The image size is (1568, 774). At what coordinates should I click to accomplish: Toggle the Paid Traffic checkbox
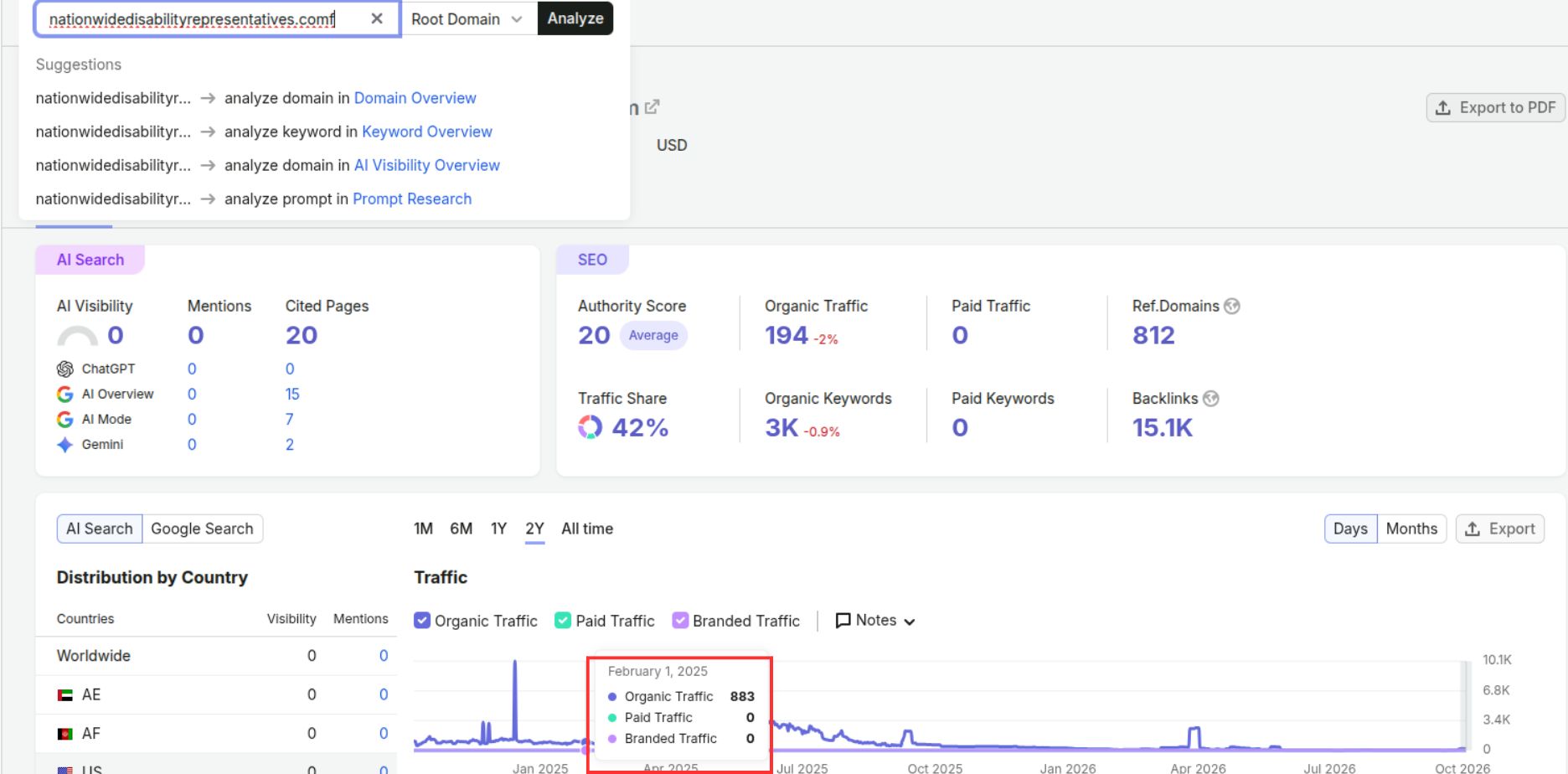pyautogui.click(x=563, y=621)
